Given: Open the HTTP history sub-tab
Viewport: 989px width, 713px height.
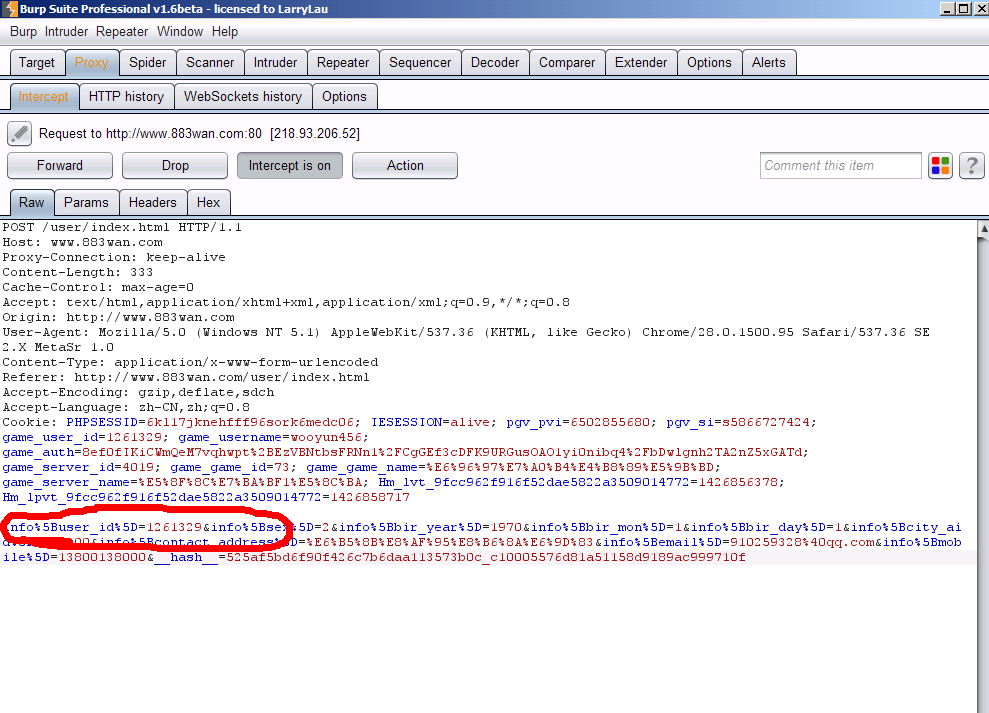Looking at the screenshot, I should pyautogui.click(x=126, y=97).
